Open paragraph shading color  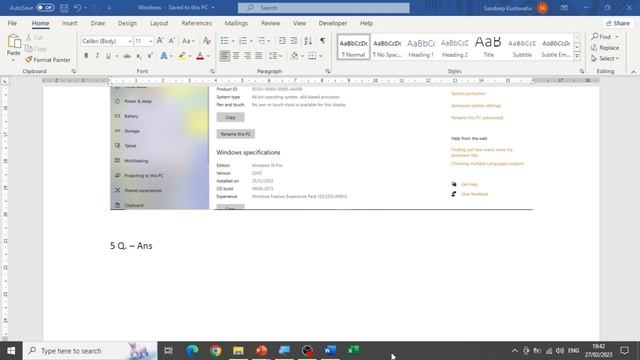[294, 56]
